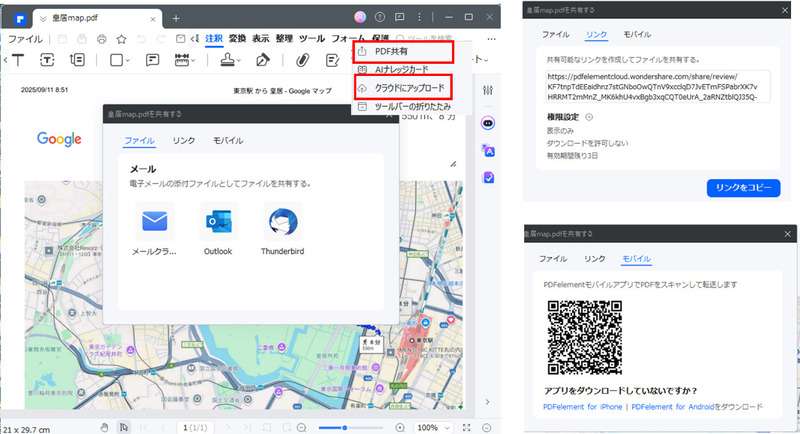Screen dimensions: 800x434
Task: Click the upload arrow icon in title bar
Action: click(x=380, y=17)
